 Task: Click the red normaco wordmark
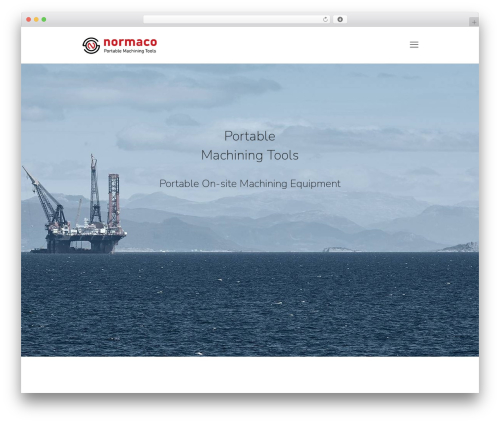pos(130,42)
